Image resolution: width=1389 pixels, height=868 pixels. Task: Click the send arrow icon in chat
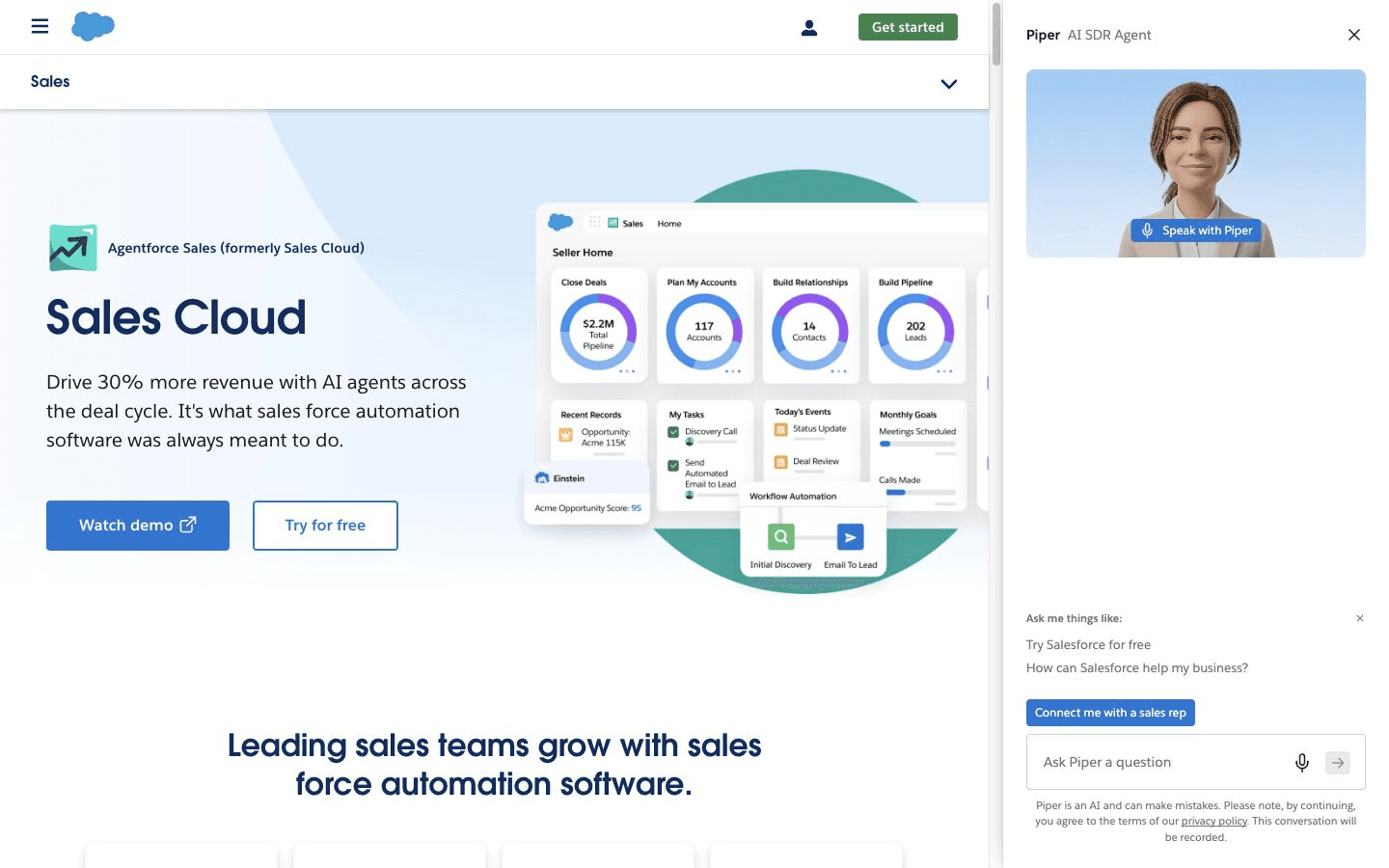(x=1338, y=763)
